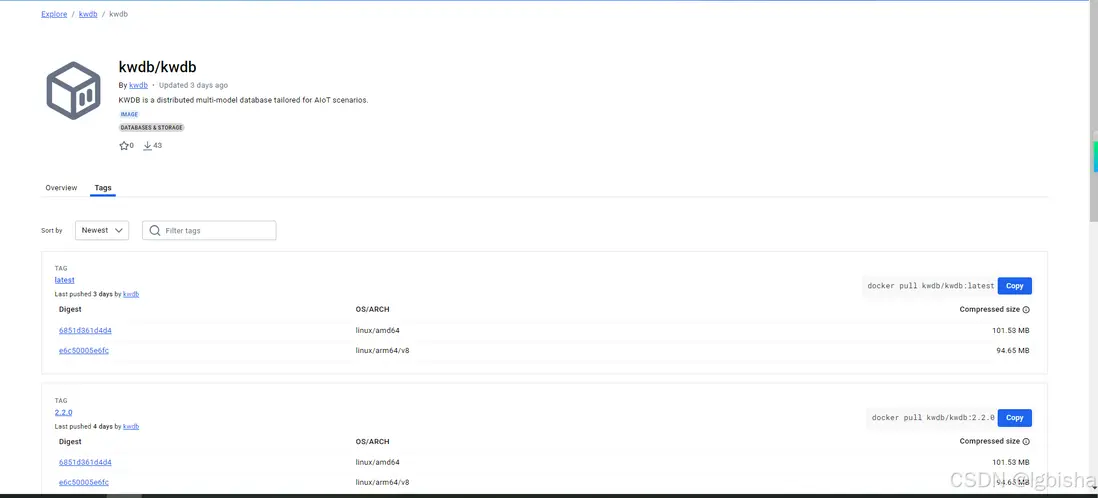Click the docker pull kwdb/kwdb:latest command text

click(931, 286)
